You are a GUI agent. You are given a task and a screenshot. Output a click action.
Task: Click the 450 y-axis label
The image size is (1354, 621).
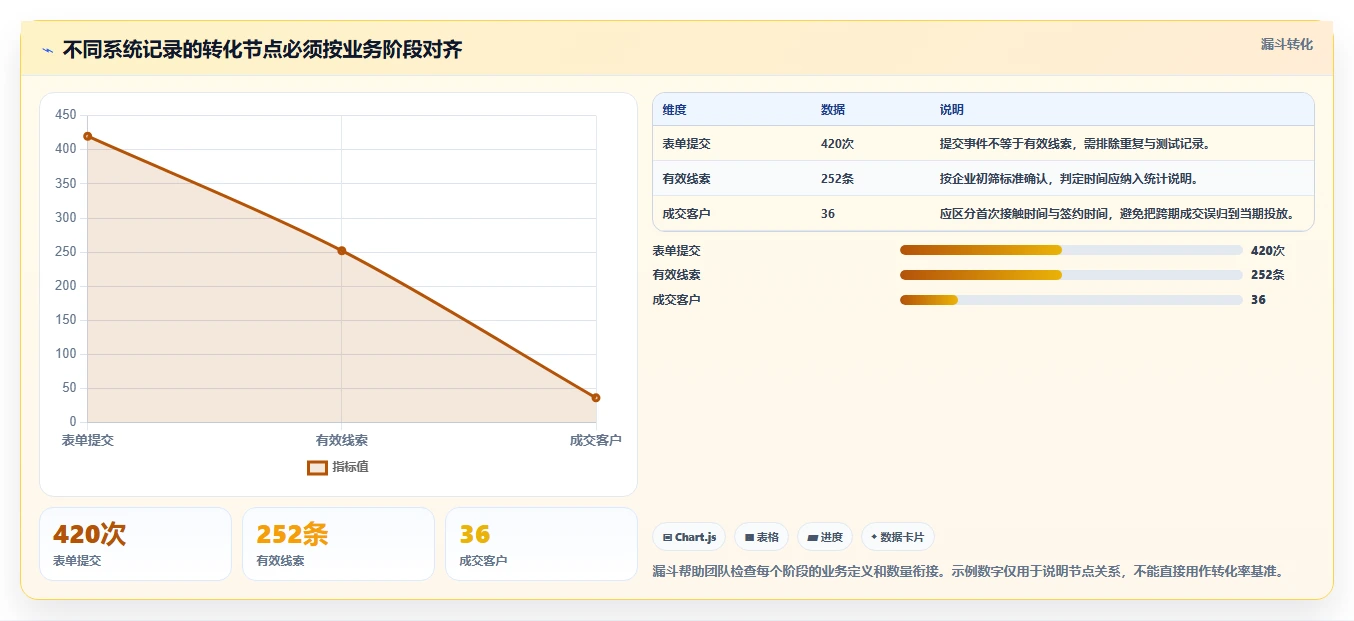click(66, 115)
